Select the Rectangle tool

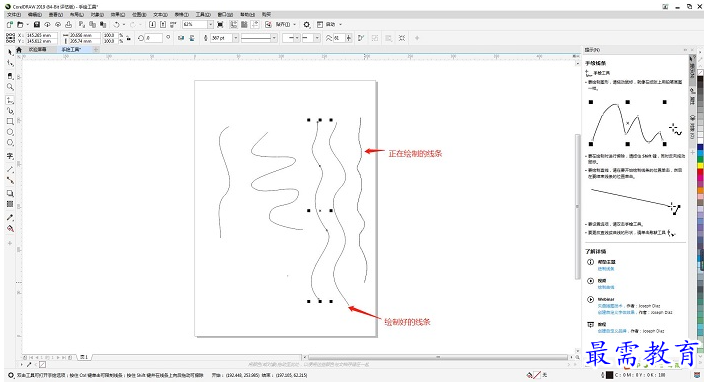[10, 122]
